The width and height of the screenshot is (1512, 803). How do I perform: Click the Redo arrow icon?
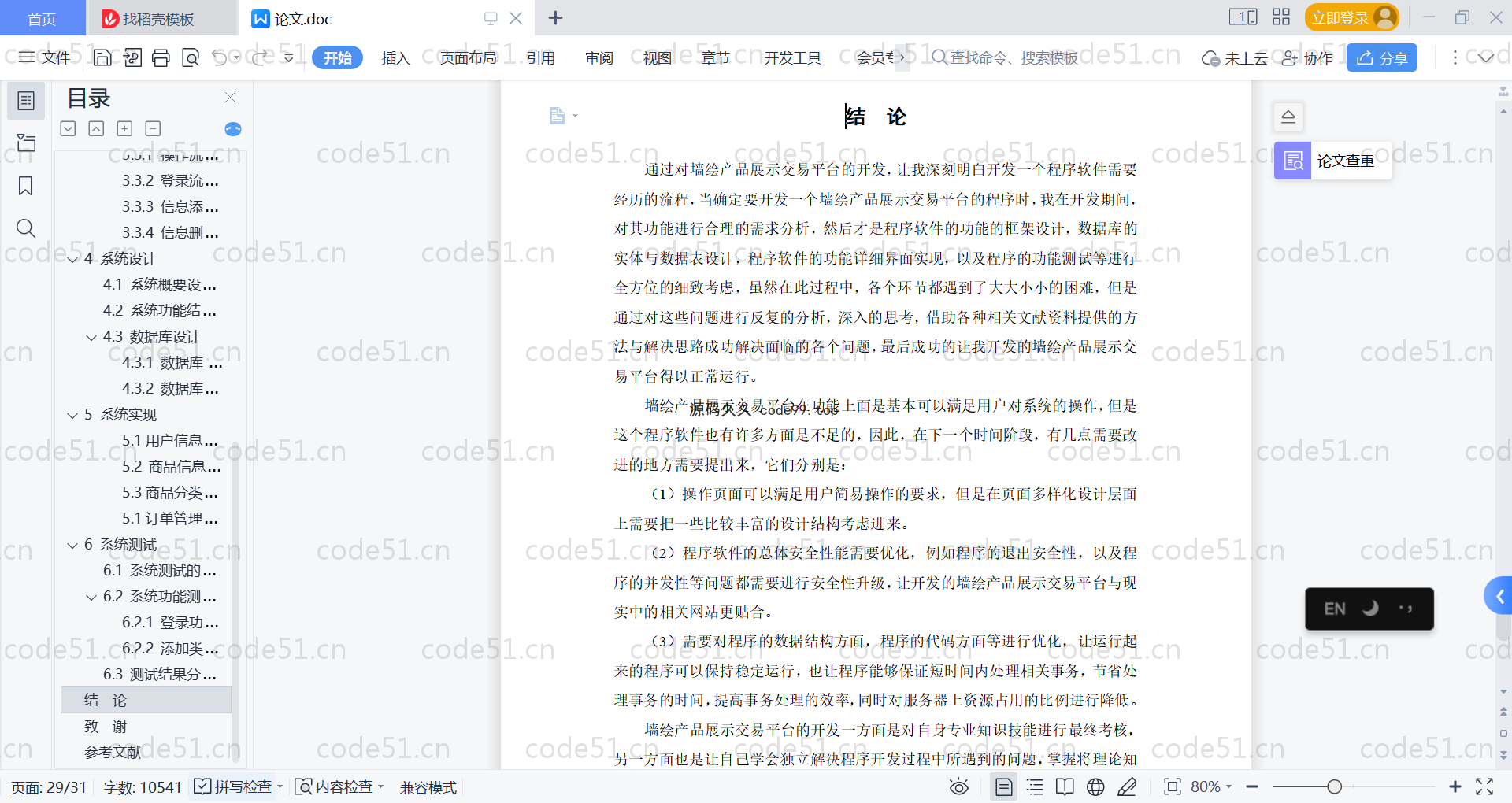click(260, 57)
